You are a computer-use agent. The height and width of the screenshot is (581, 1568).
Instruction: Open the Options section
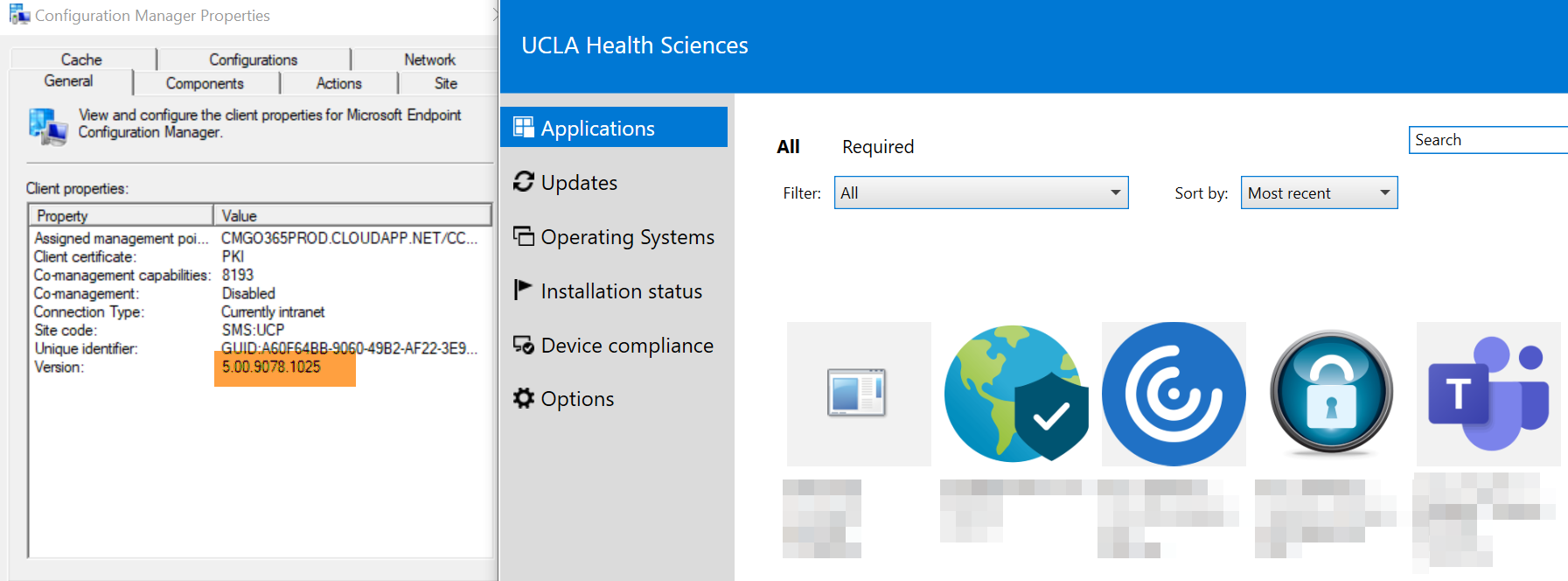[x=614, y=398]
